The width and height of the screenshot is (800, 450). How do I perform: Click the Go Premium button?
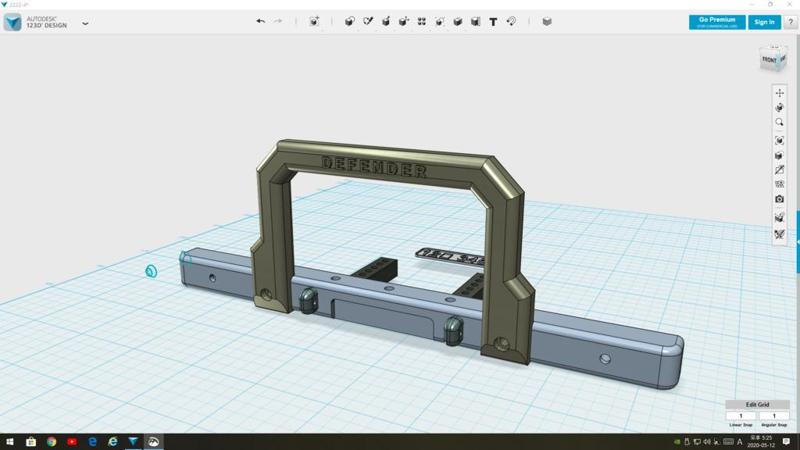pos(717,22)
